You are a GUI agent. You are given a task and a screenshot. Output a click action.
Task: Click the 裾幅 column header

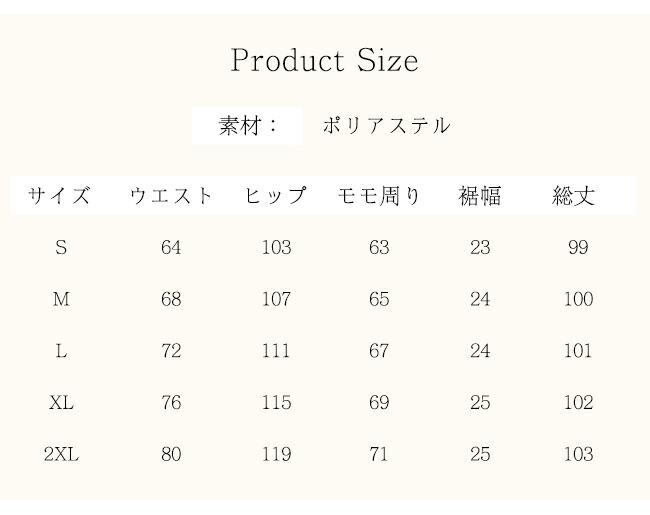point(480,196)
